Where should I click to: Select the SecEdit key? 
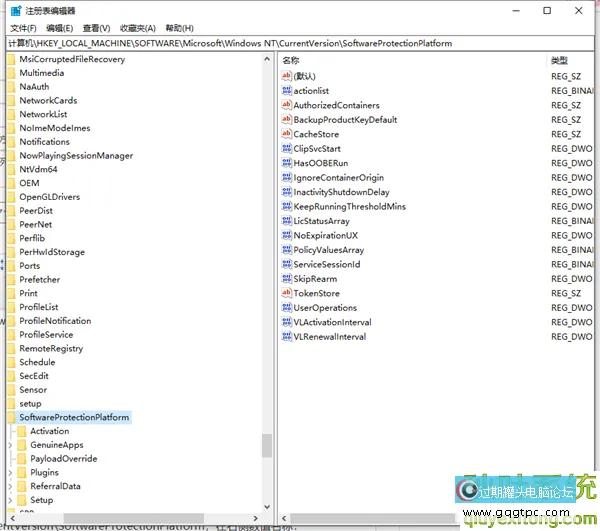[34, 376]
